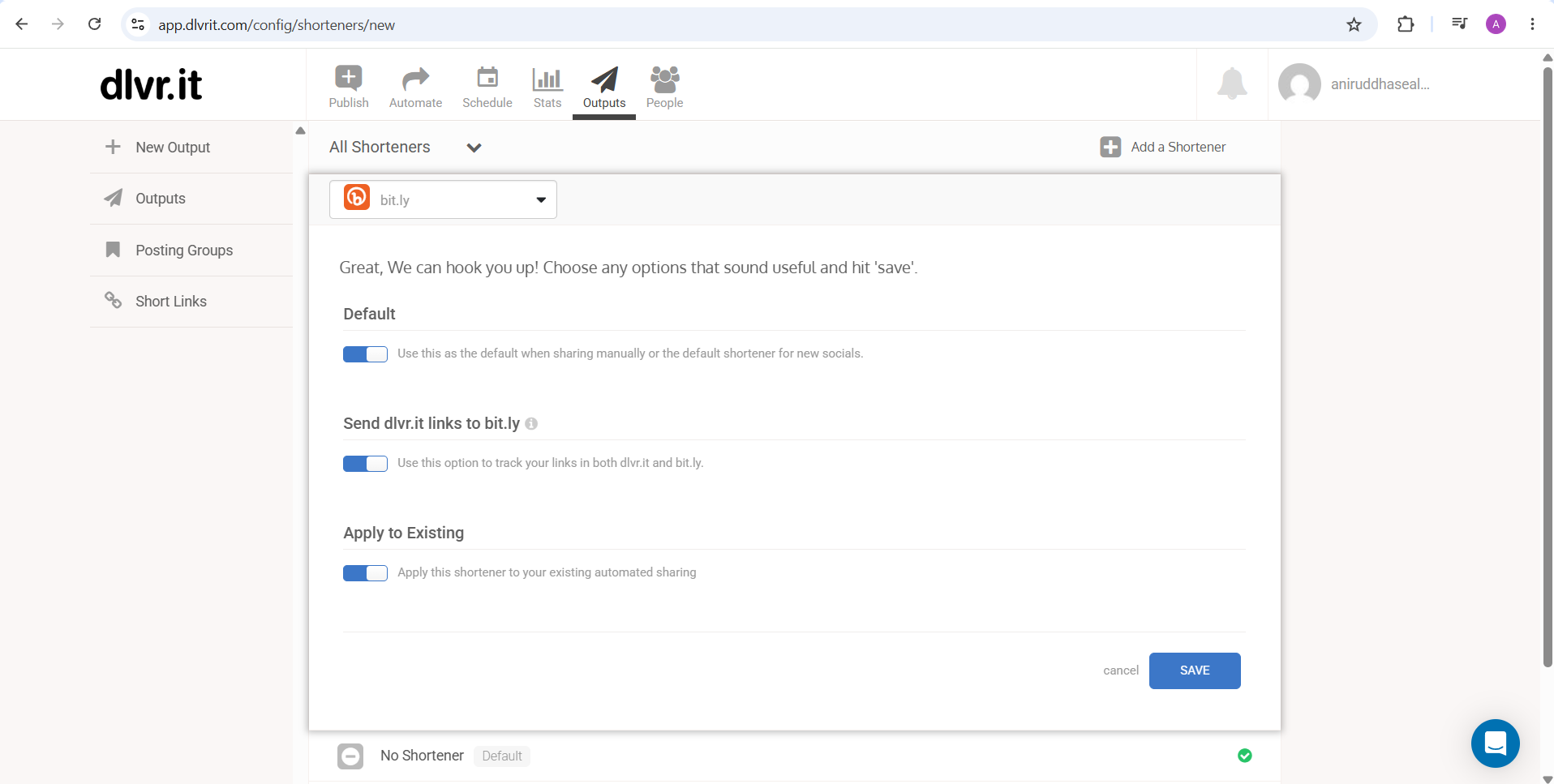Click the Default badge on No Shortener
1554x784 pixels.
[502, 756]
